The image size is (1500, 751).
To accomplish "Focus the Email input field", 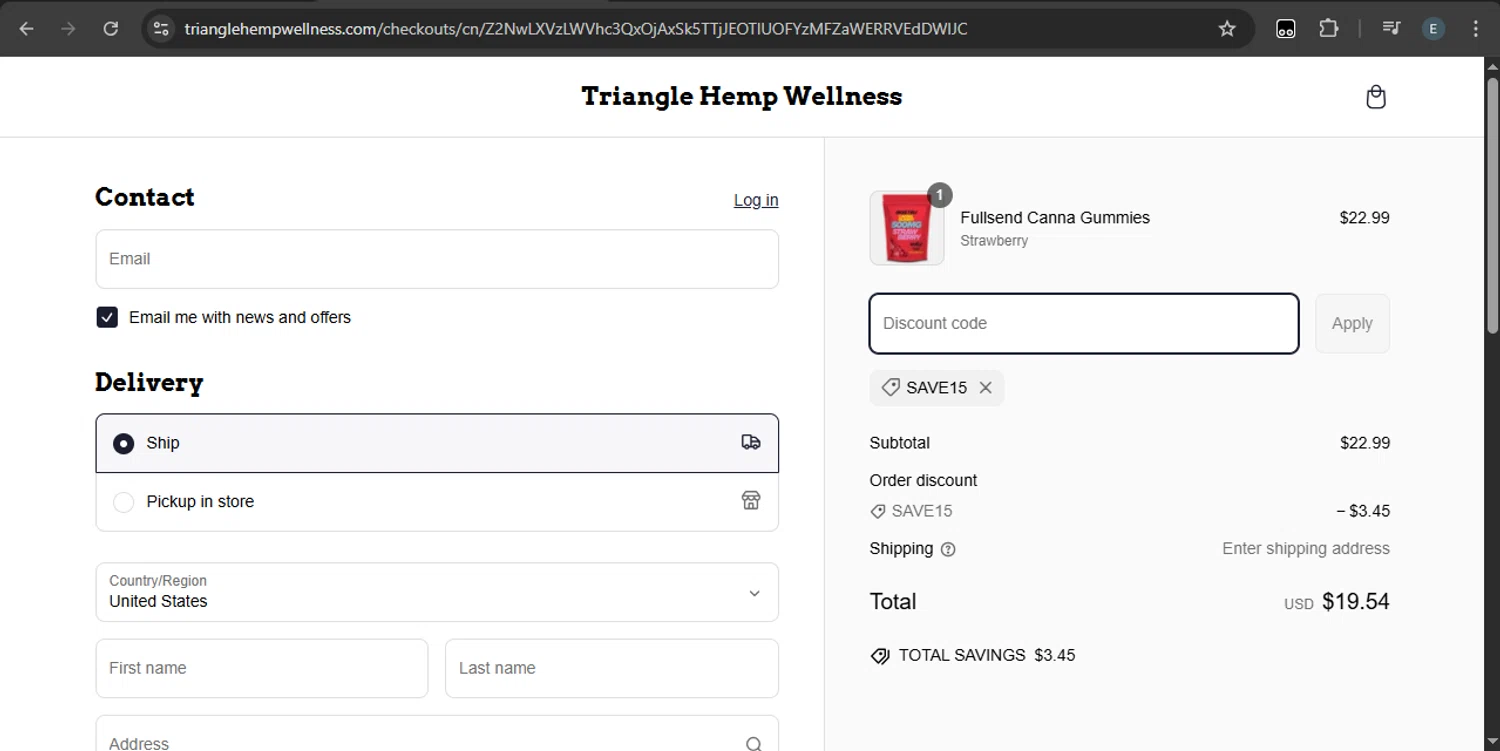I will (x=437, y=259).
